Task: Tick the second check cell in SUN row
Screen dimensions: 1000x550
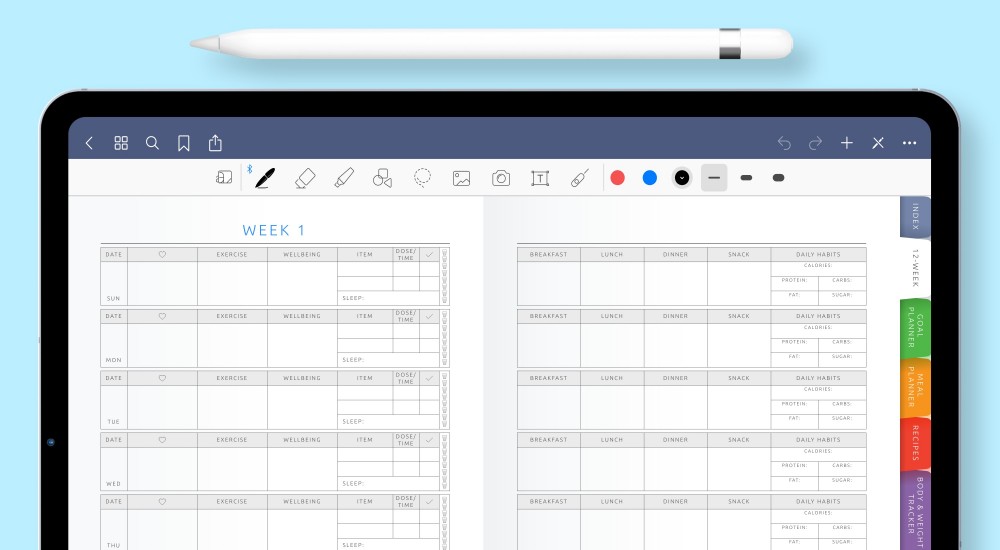Action: click(x=429, y=284)
